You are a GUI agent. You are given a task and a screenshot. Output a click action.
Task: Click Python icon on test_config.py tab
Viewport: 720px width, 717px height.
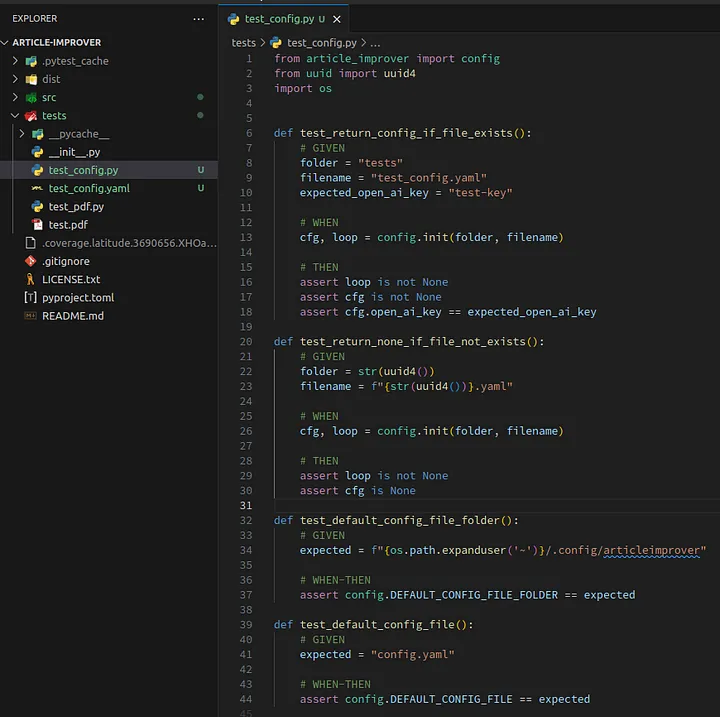(x=233, y=19)
